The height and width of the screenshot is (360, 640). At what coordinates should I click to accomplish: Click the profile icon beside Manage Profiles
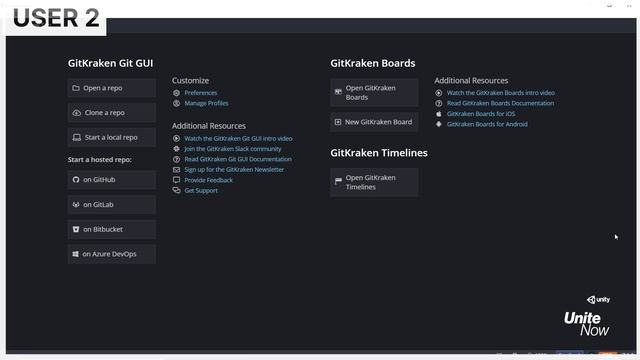(x=176, y=104)
